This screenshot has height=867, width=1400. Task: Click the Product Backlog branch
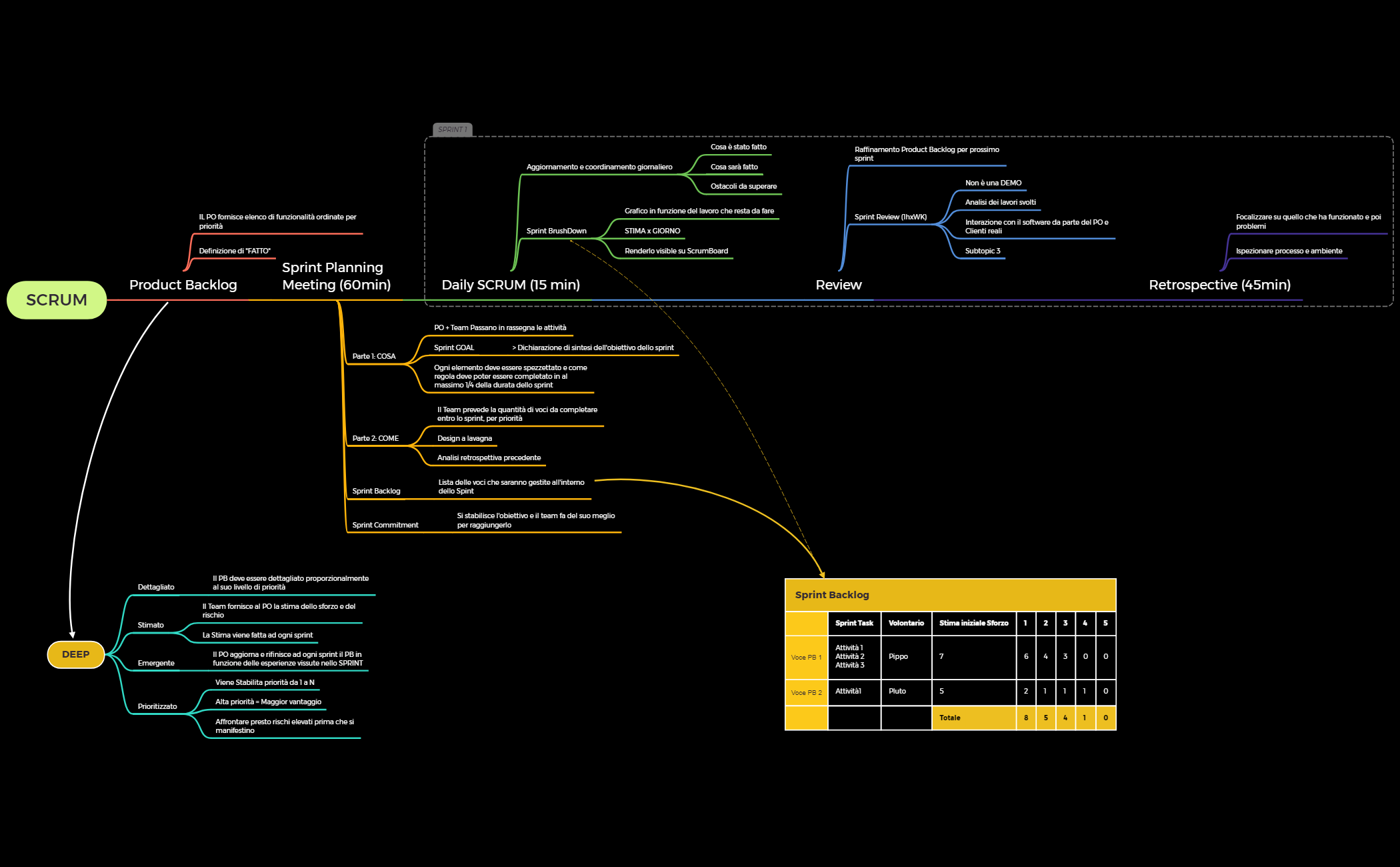tap(183, 285)
